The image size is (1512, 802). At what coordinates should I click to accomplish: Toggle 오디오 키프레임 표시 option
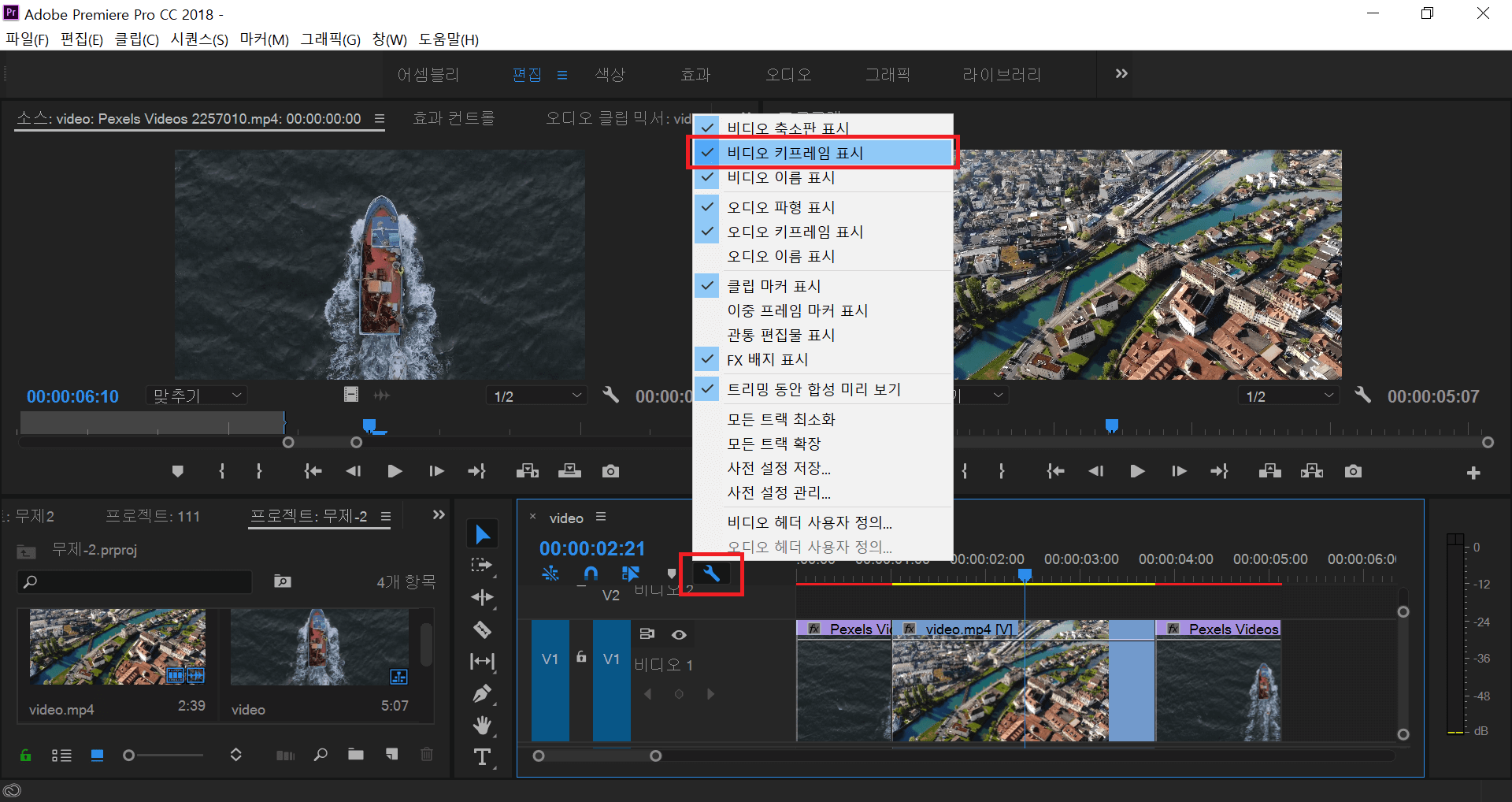point(823,232)
